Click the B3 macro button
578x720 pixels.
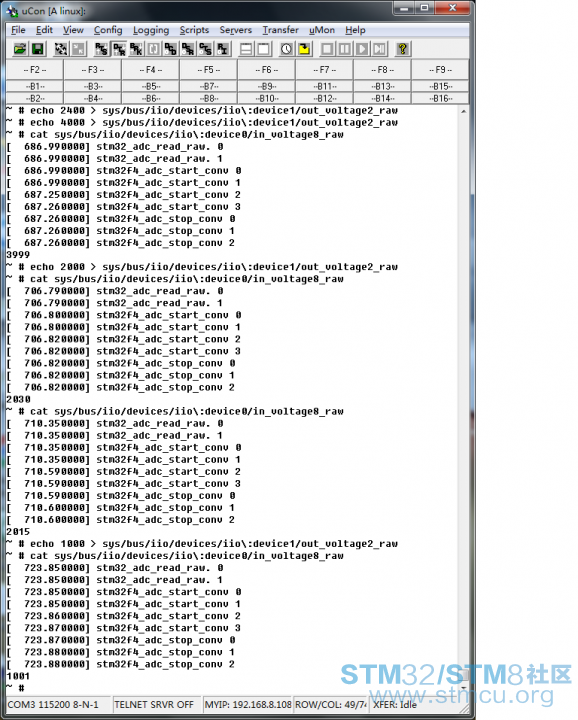point(93,86)
